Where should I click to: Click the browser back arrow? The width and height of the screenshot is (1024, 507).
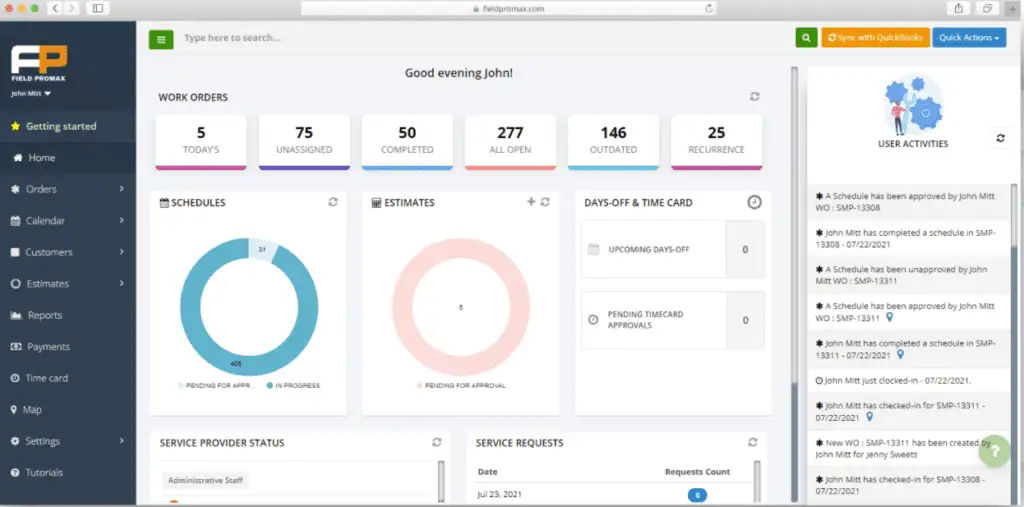55,8
